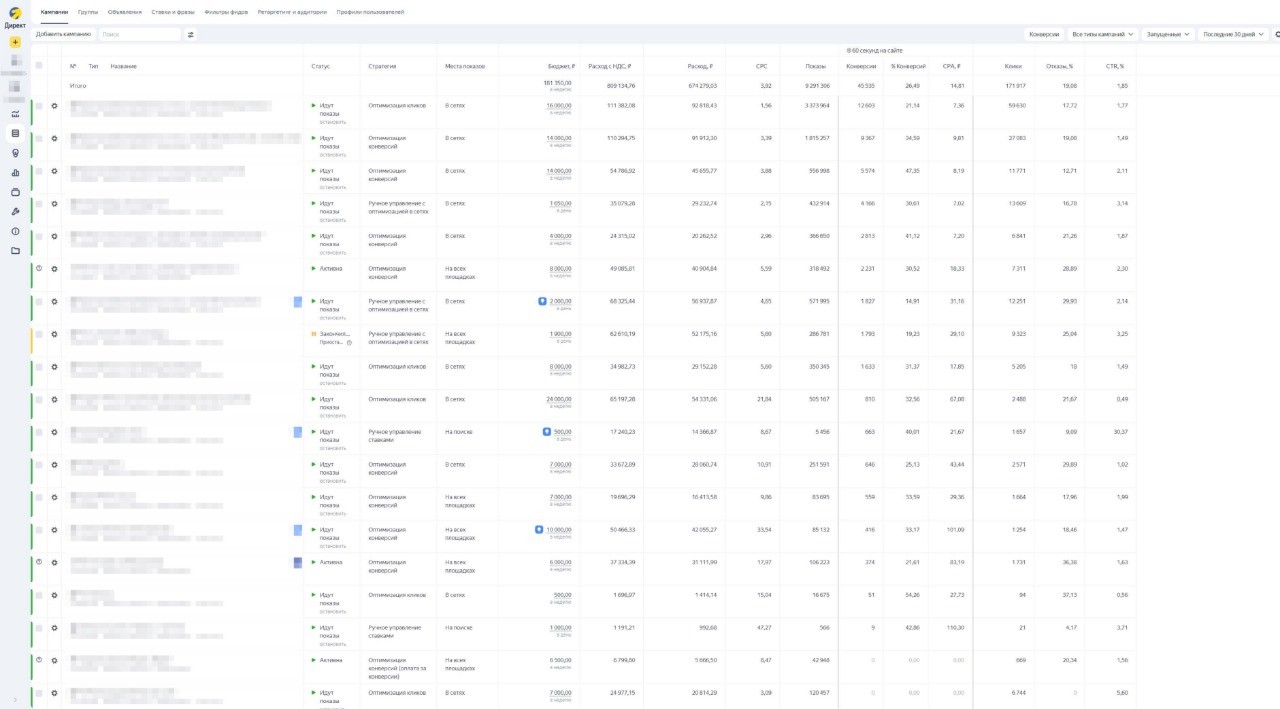Open gear menu for the 110 294,75 row

(55, 138)
